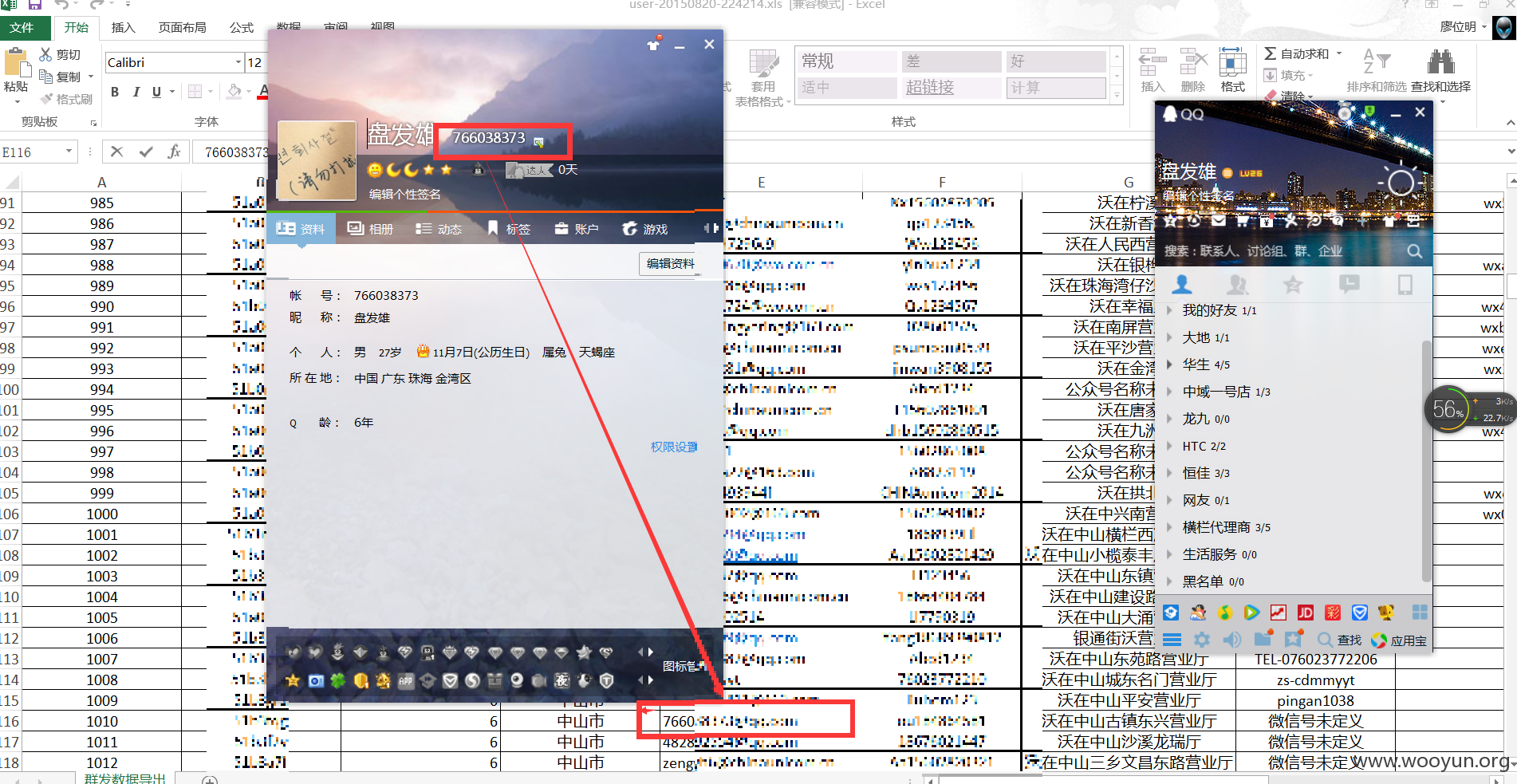Open the 页面布局 ribbon tab

click(x=182, y=27)
